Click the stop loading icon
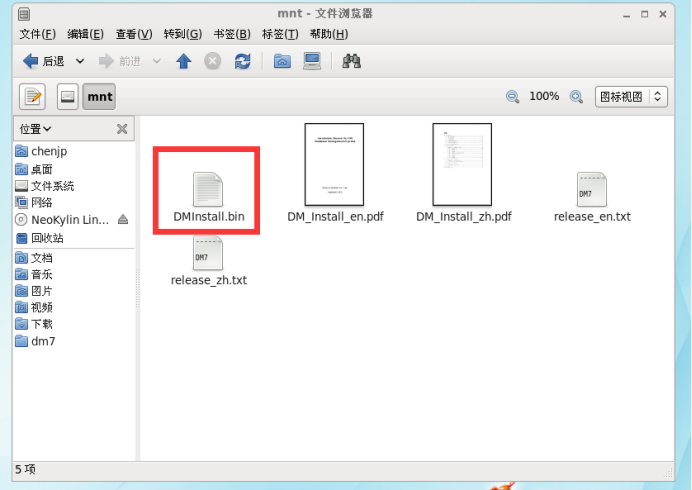This screenshot has width=692, height=490. point(212,61)
